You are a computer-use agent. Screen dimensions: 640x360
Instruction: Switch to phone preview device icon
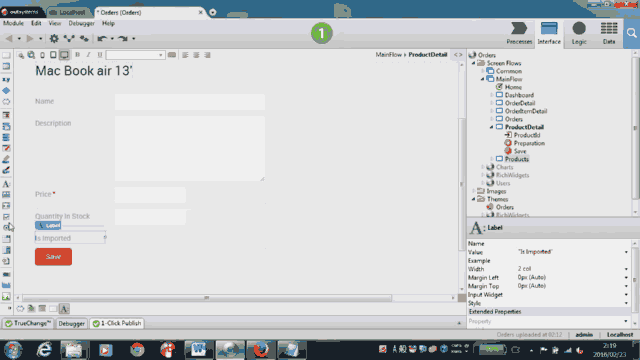[42, 55]
